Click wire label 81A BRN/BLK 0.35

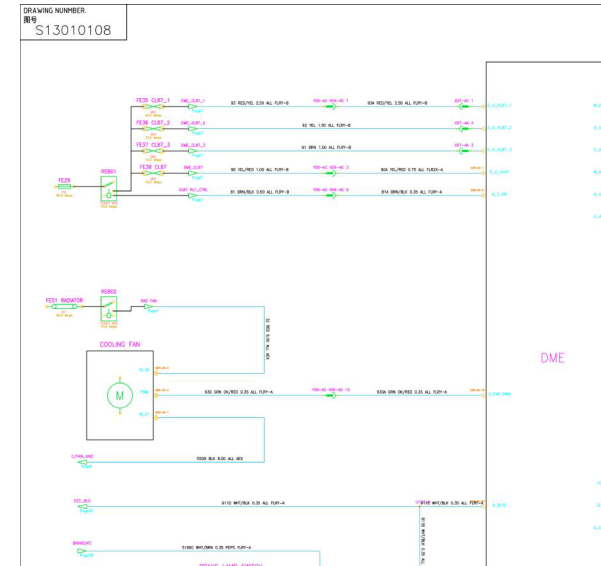point(412,192)
